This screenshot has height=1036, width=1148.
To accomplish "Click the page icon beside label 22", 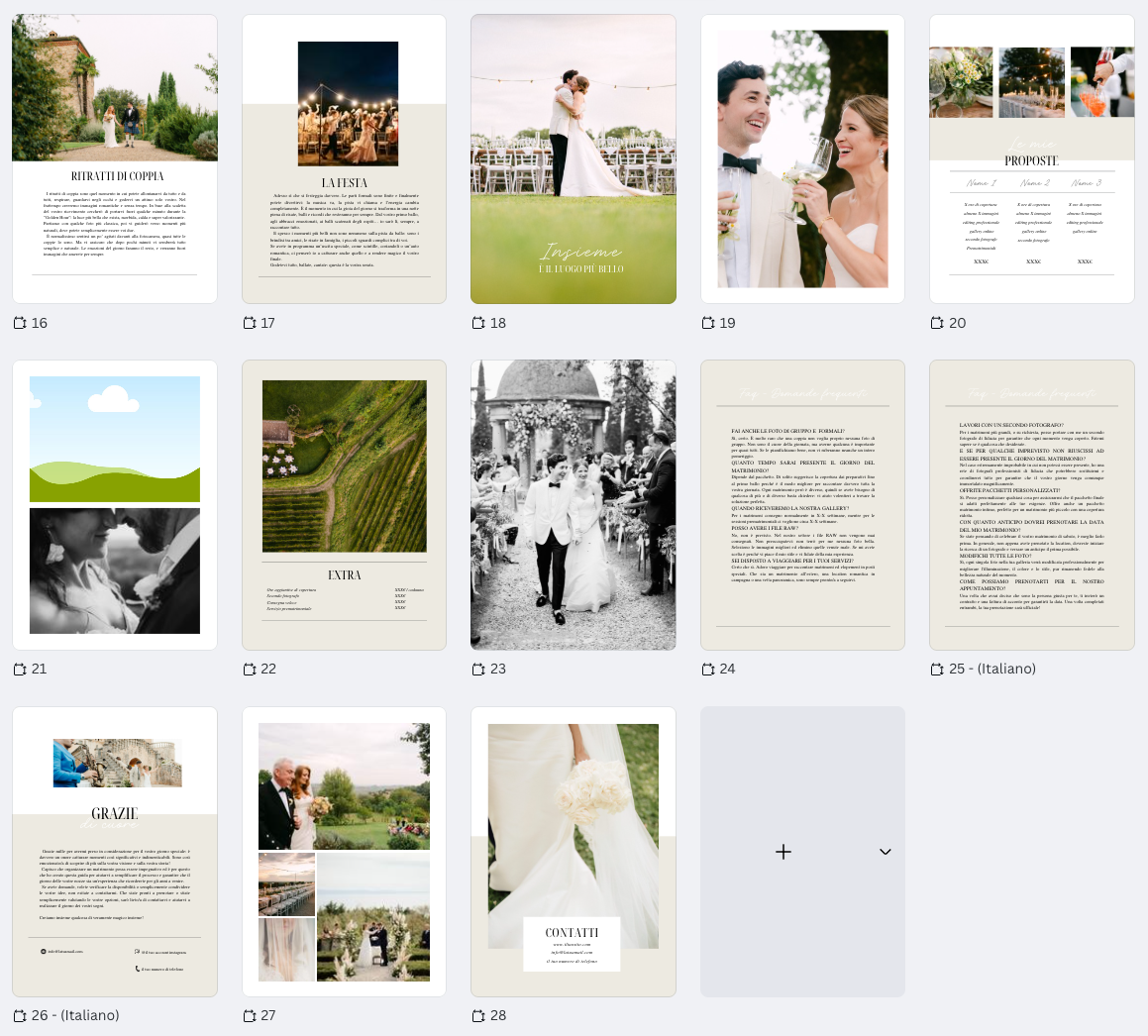I will coord(250,670).
